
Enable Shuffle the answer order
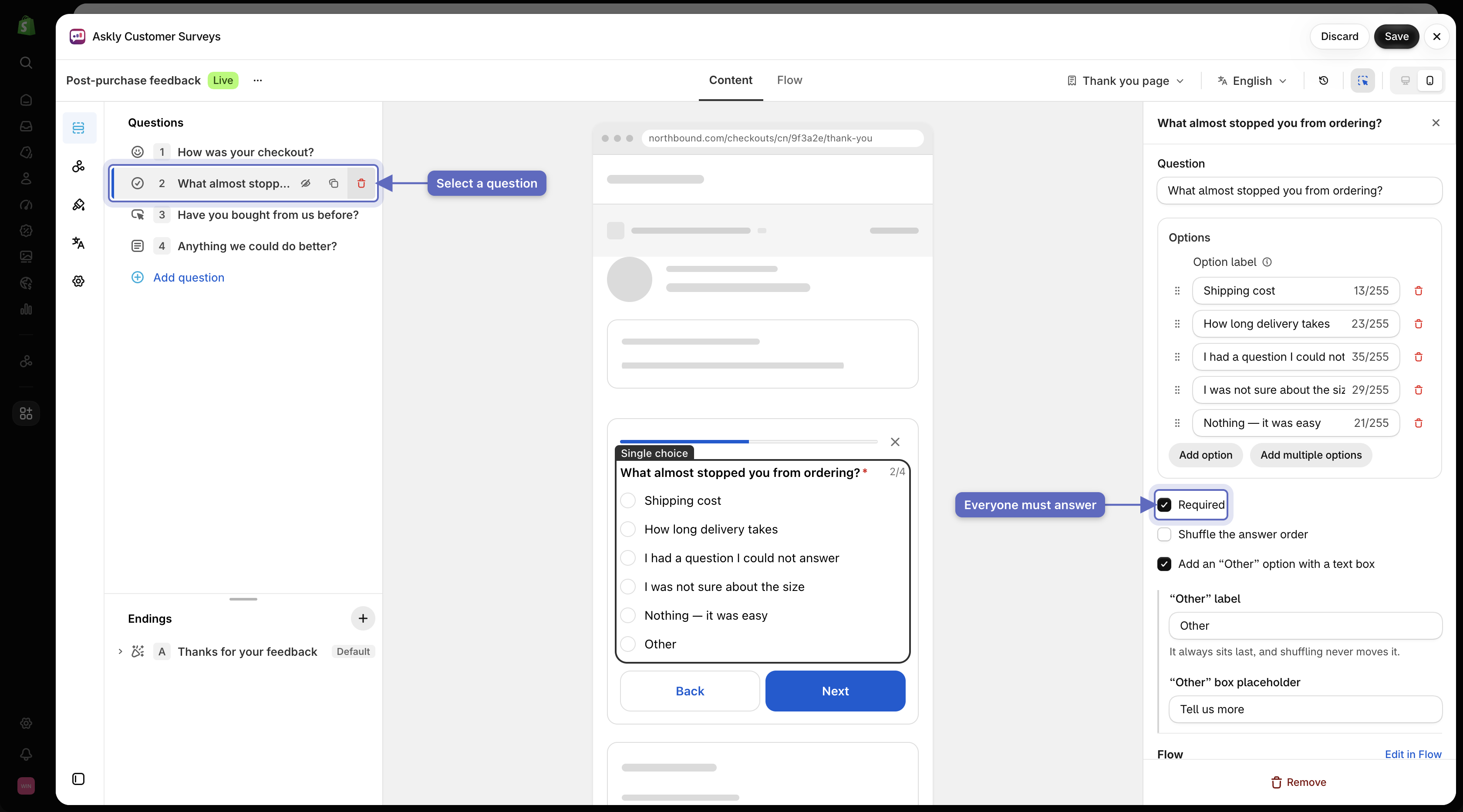coord(1164,534)
